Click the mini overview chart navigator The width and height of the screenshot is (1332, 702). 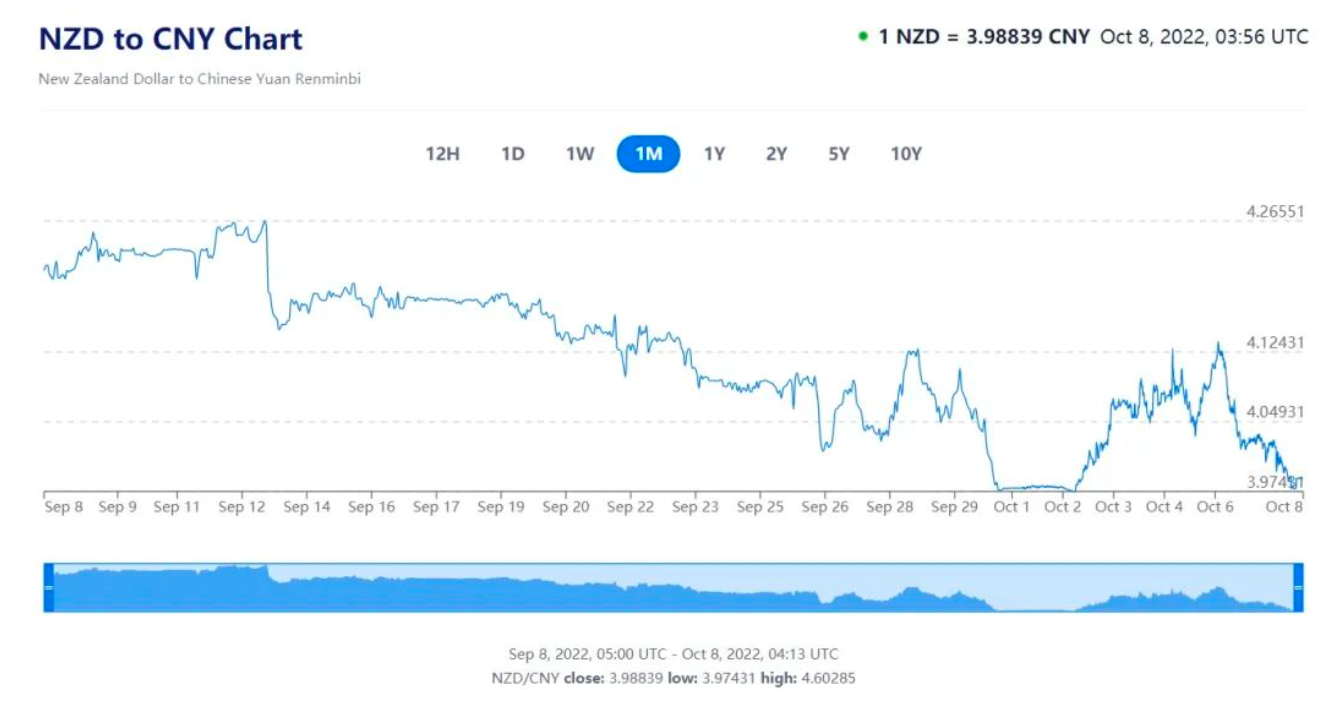[673, 588]
